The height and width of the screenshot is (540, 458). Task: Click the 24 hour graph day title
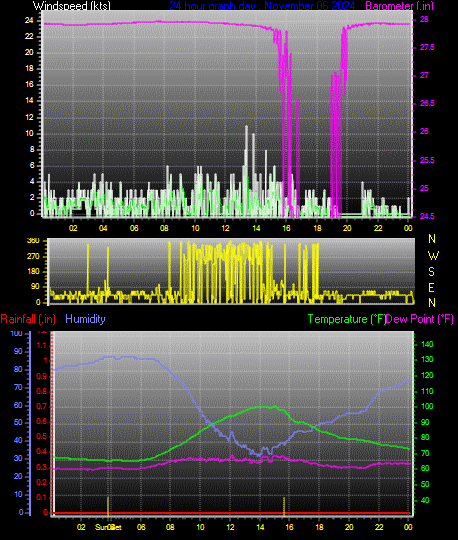[262, 6]
